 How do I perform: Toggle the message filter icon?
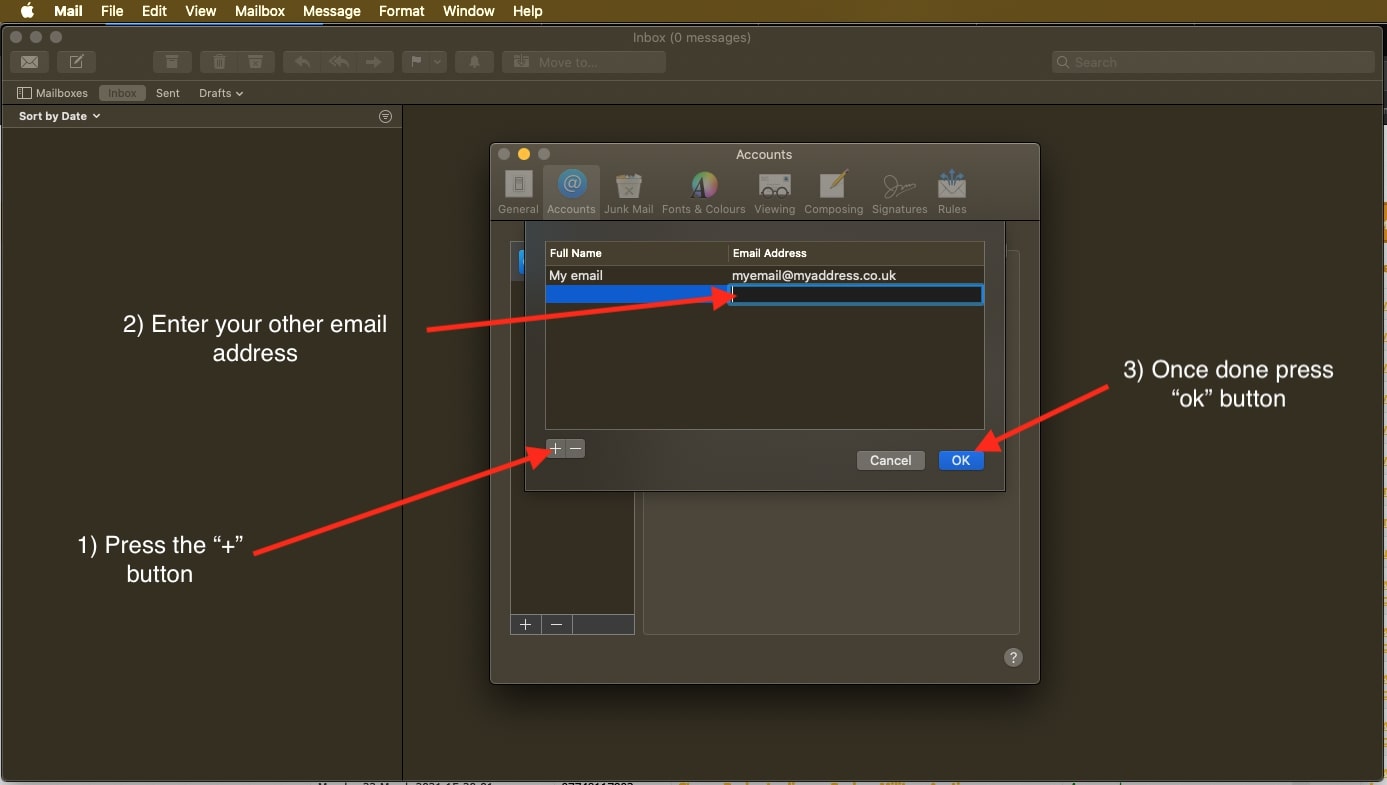coord(385,117)
